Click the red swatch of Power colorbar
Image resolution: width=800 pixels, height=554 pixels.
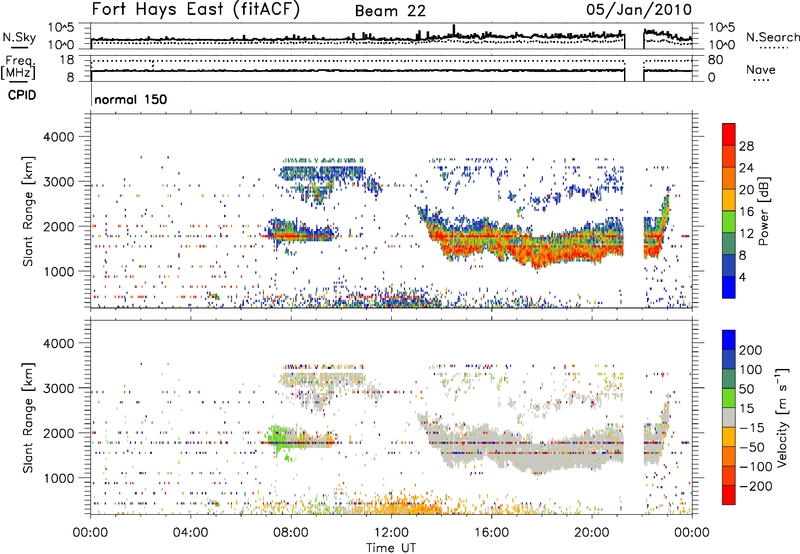tap(729, 134)
